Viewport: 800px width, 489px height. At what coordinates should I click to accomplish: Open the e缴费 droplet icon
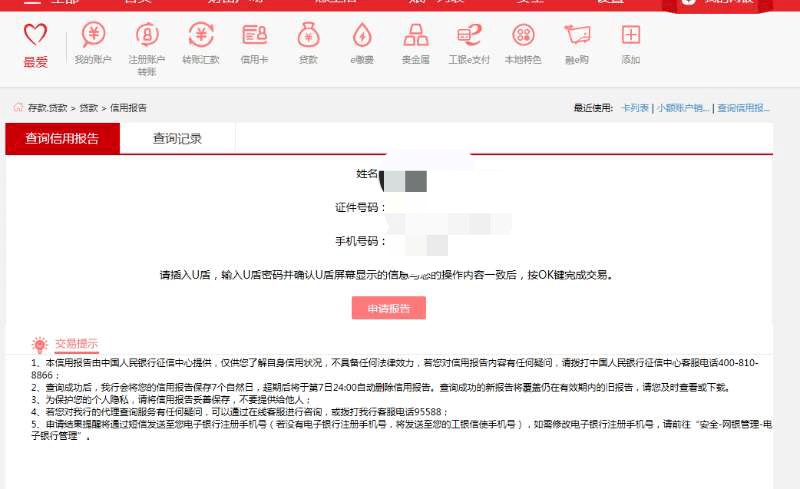pos(362,35)
